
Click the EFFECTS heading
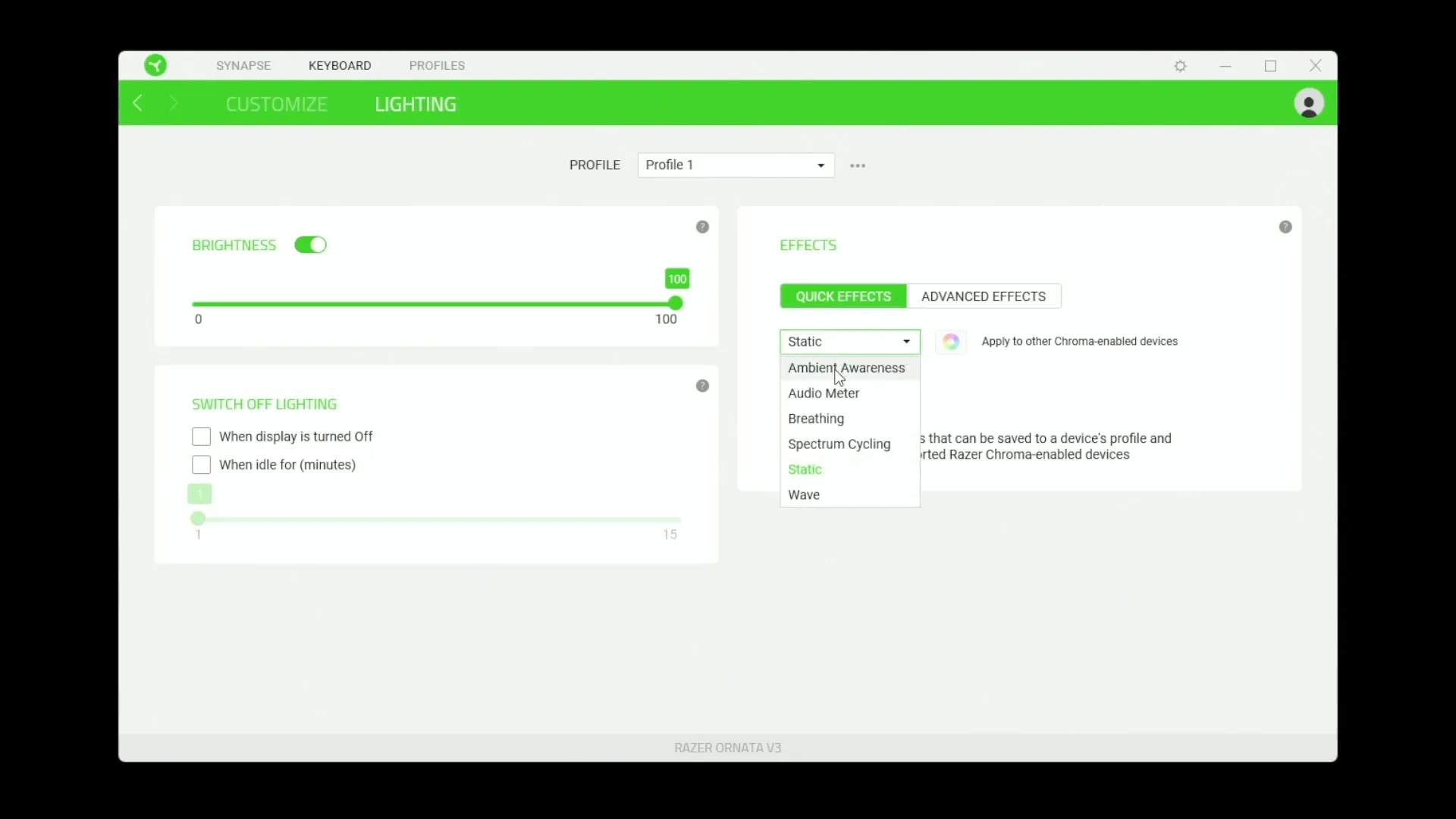808,245
